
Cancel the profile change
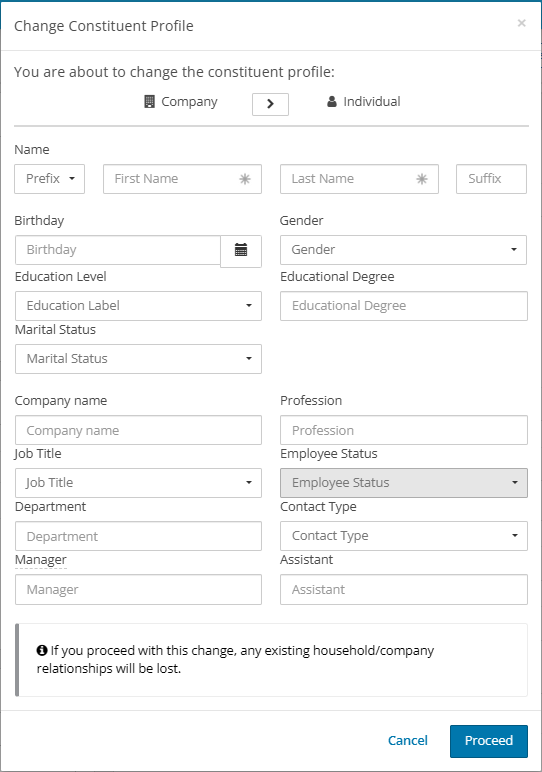[x=408, y=741]
